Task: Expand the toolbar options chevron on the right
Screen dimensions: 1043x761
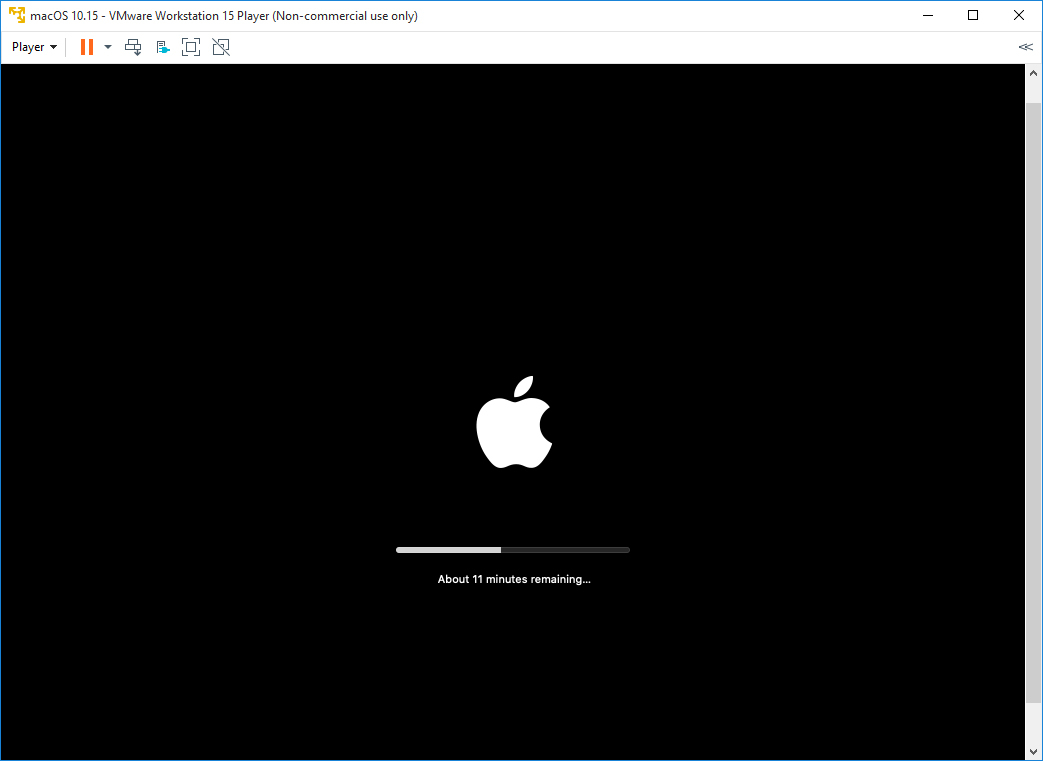Action: click(x=1025, y=46)
